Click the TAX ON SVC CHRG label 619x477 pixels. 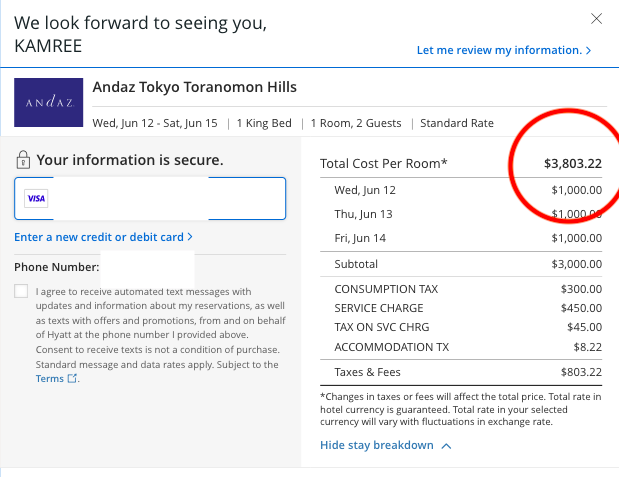tap(382, 327)
